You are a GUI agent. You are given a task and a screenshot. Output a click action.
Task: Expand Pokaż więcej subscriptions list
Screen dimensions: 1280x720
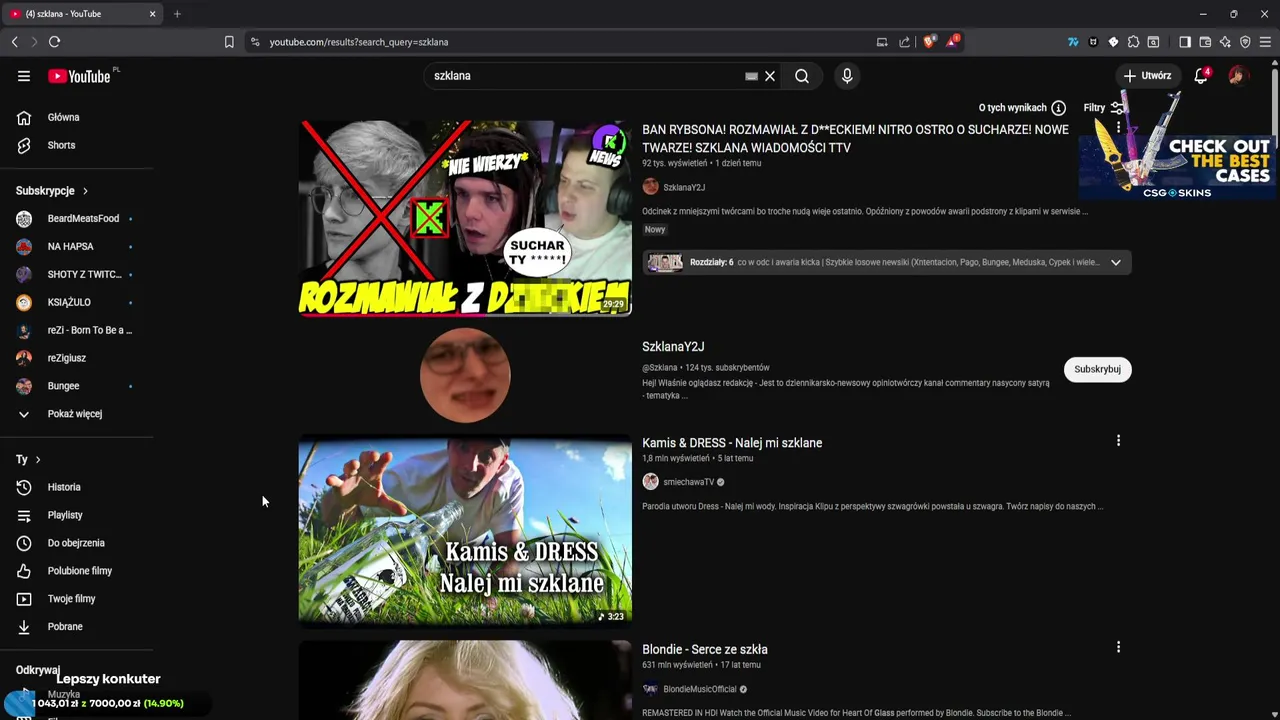[76, 414]
